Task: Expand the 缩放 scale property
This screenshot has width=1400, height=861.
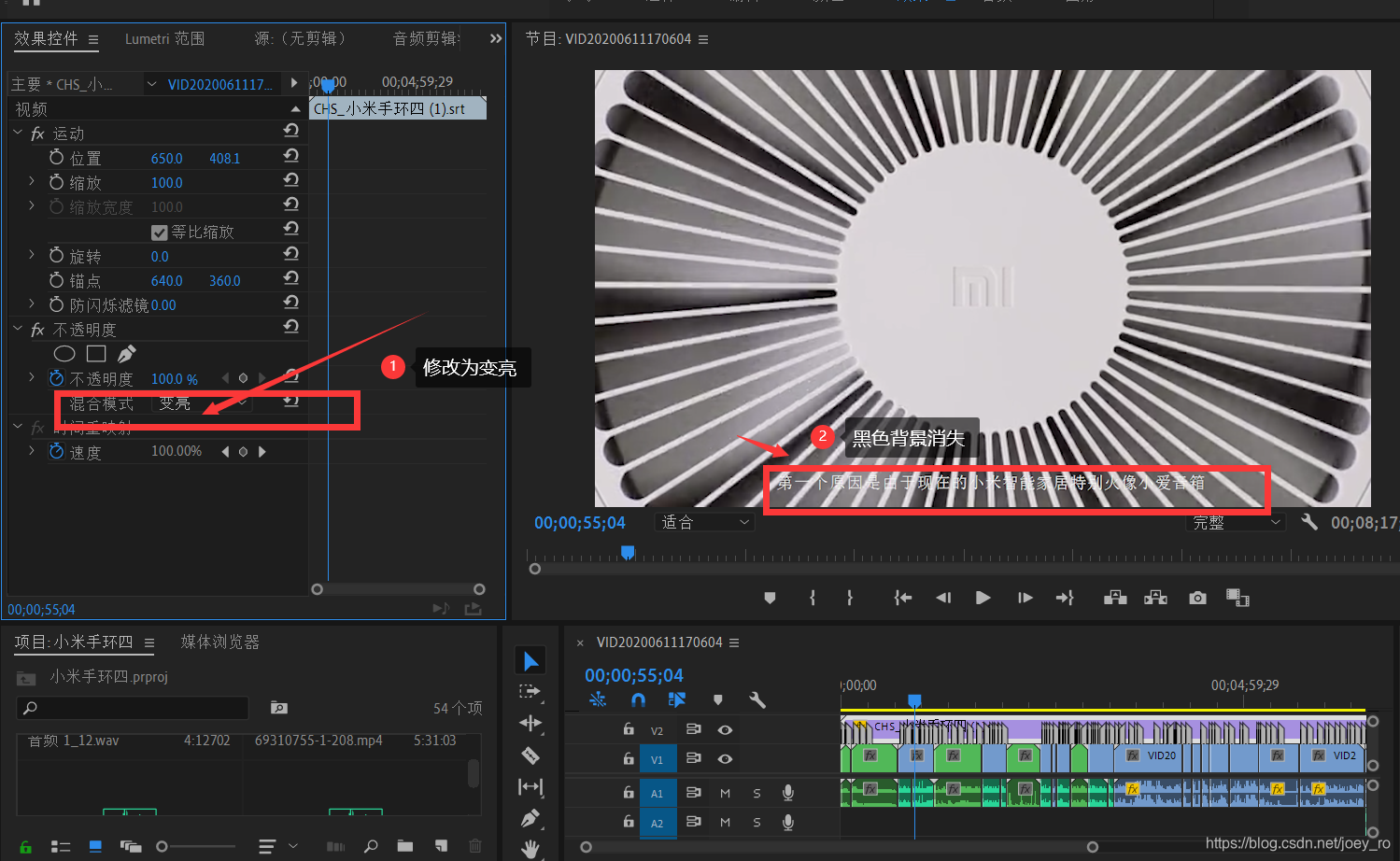Action: click(32, 181)
